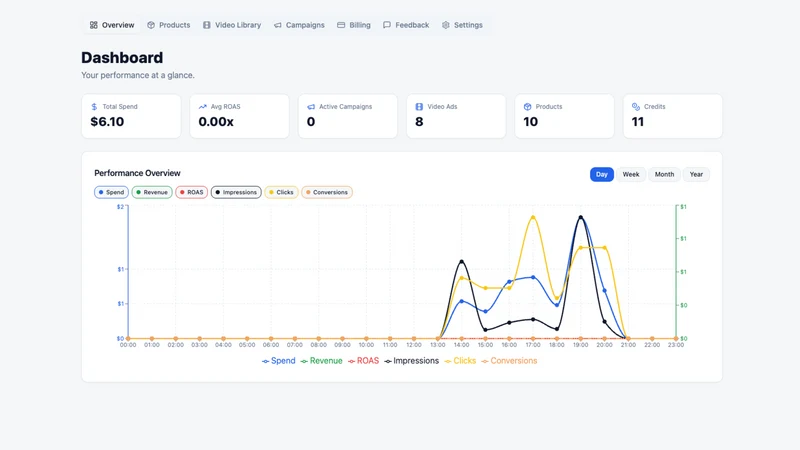Click the "Performance Overview" heading

(137, 173)
